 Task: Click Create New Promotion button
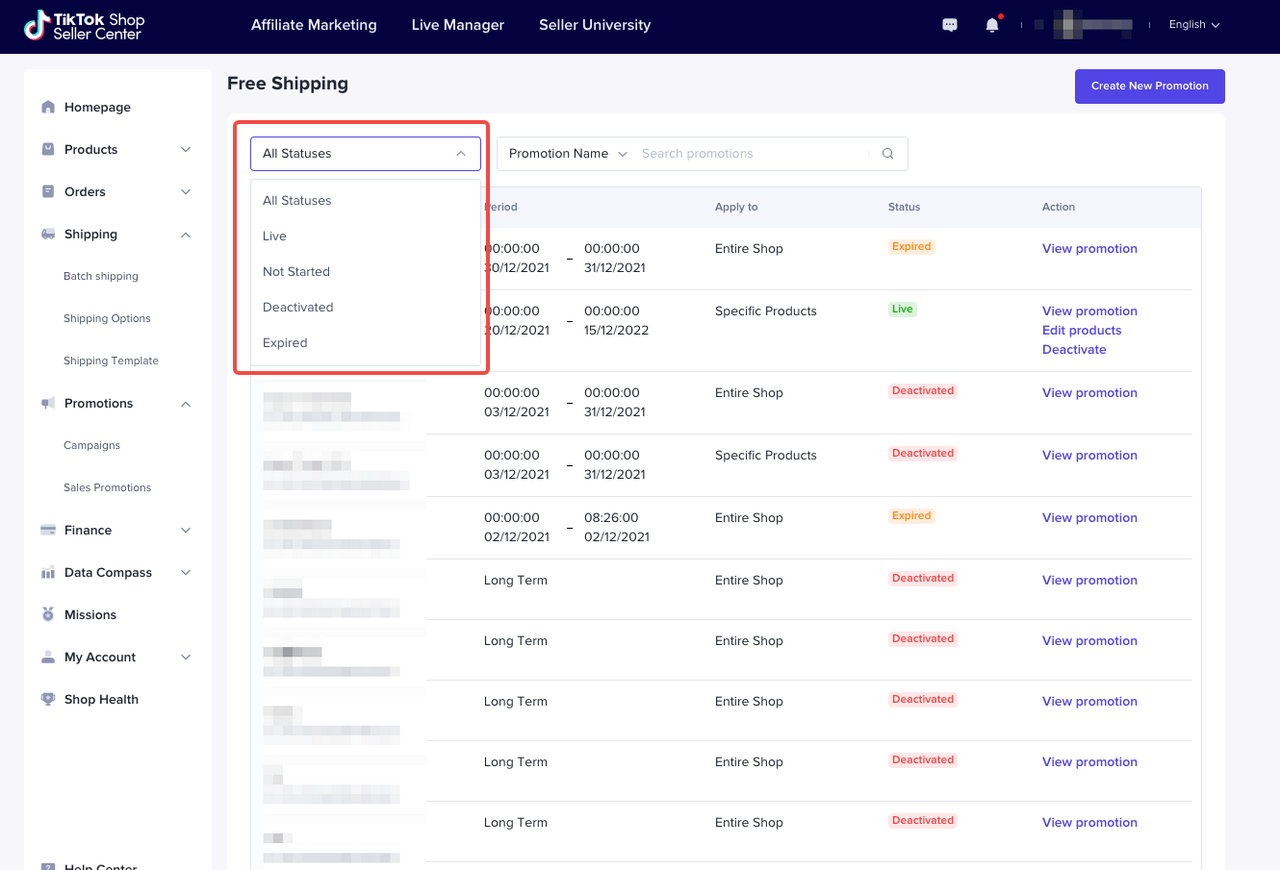[1149, 86]
